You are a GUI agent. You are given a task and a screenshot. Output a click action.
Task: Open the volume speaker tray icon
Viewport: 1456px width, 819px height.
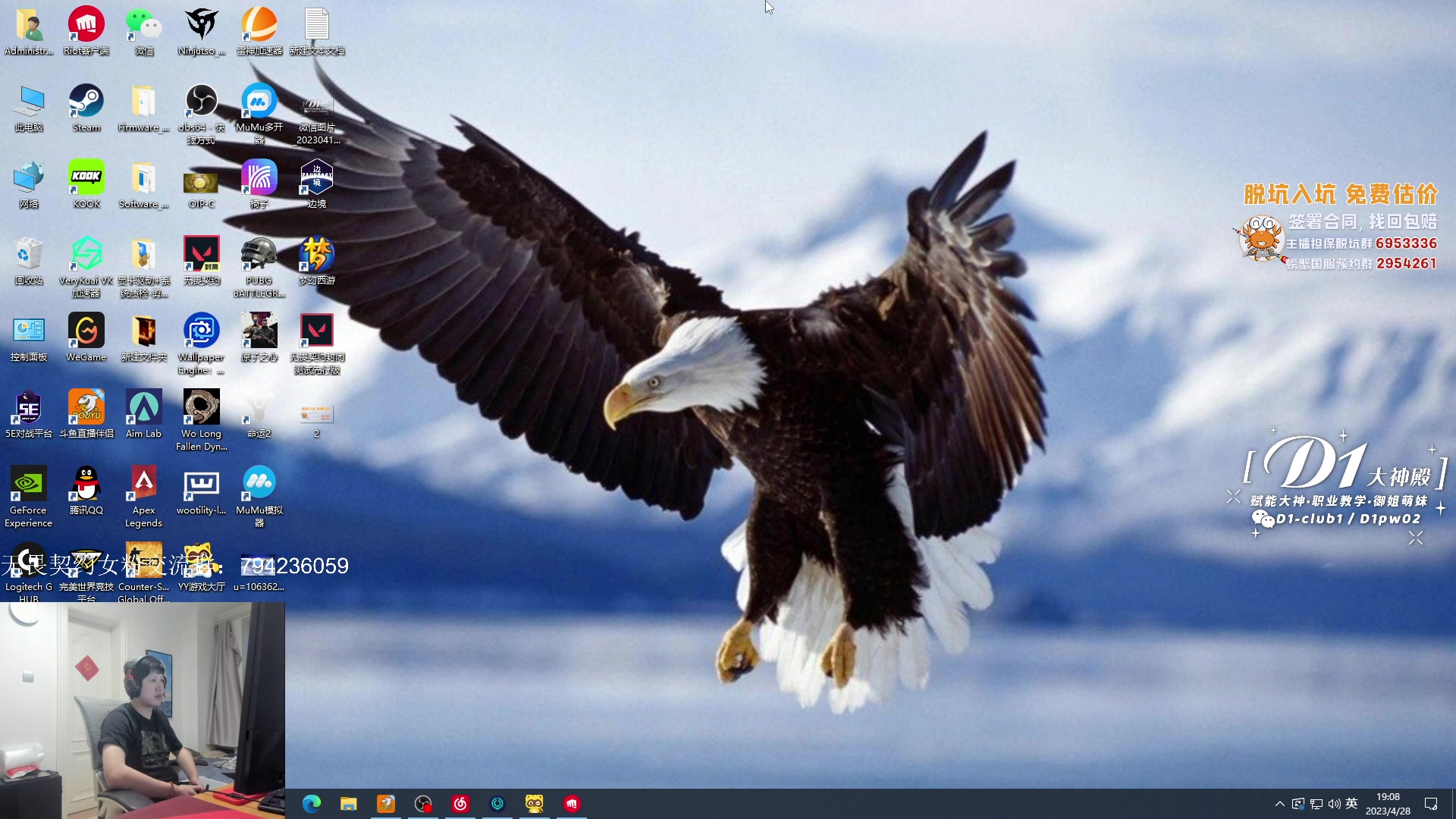tap(1334, 804)
